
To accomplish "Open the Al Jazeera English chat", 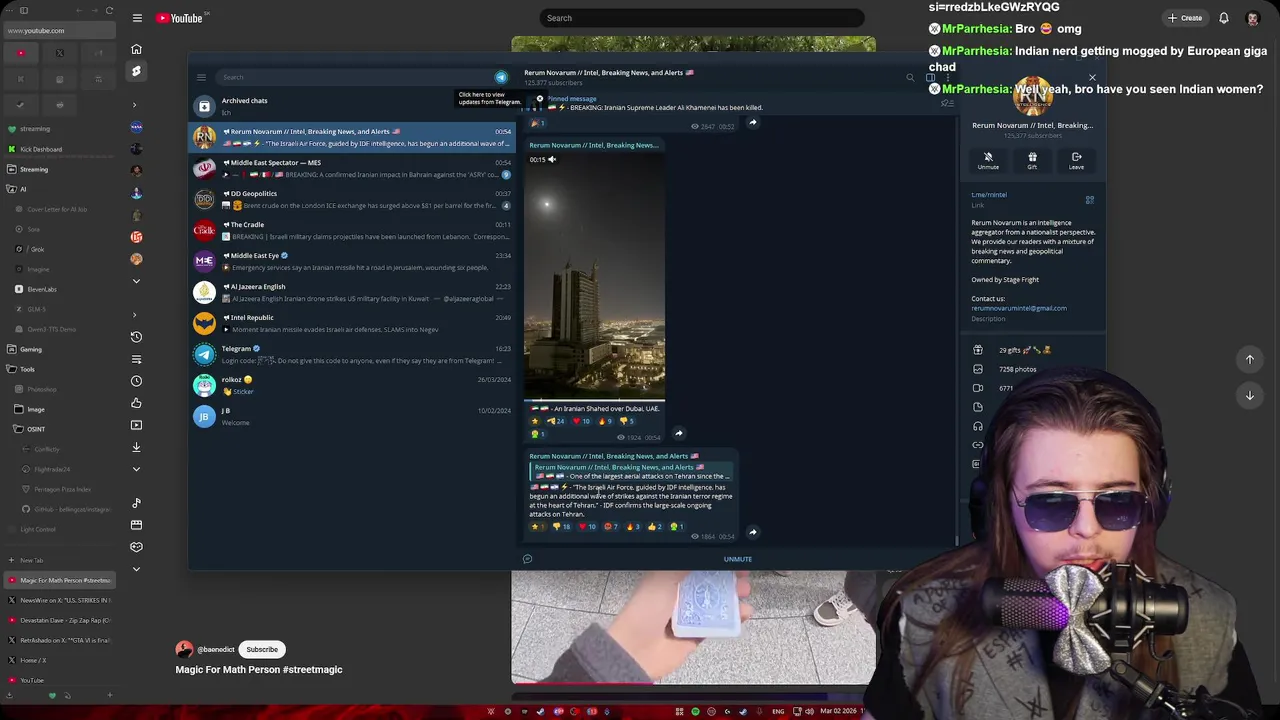I will point(352,292).
